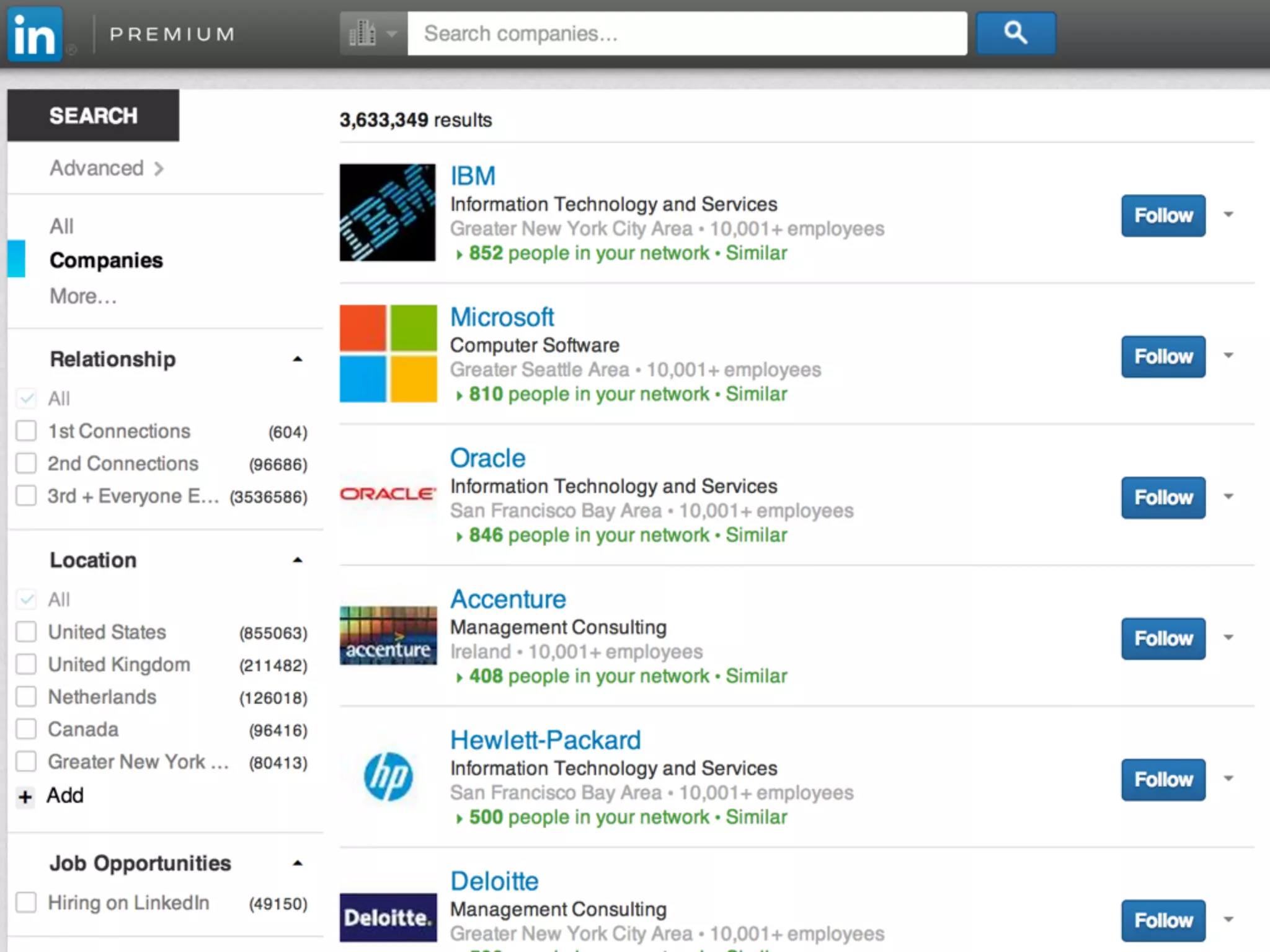The width and height of the screenshot is (1270, 952).
Task: Open the Hewlett-Packard company name link
Action: tap(546, 740)
